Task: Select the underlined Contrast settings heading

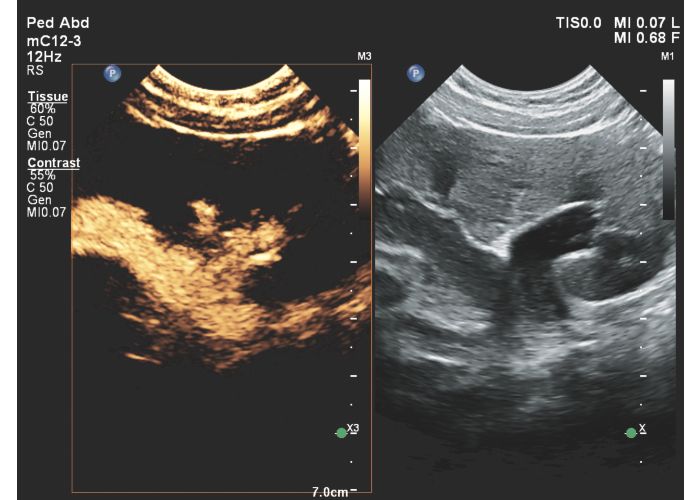Action: (x=53, y=162)
